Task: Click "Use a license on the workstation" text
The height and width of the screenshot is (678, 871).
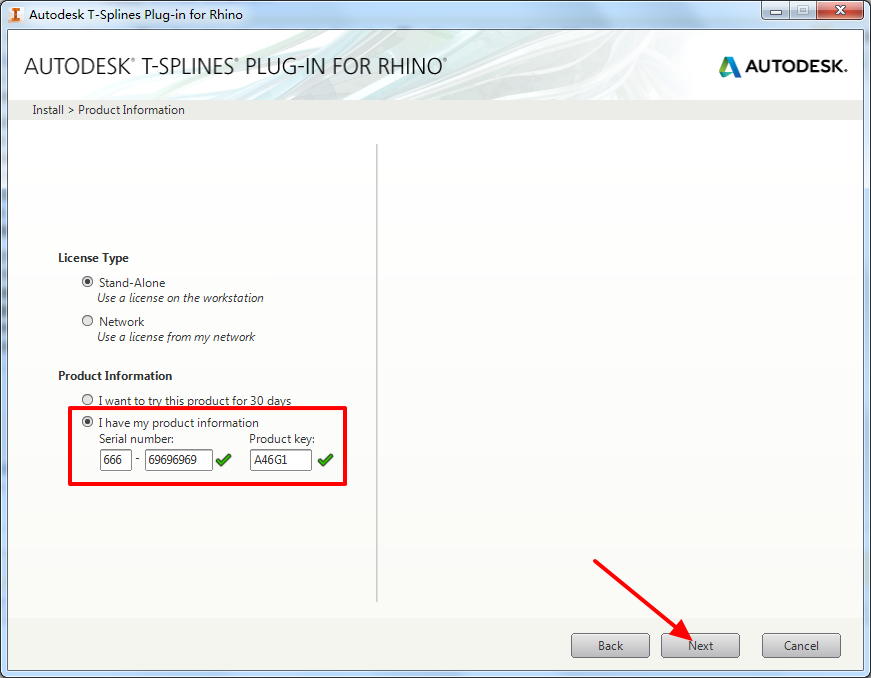Action: tap(181, 298)
